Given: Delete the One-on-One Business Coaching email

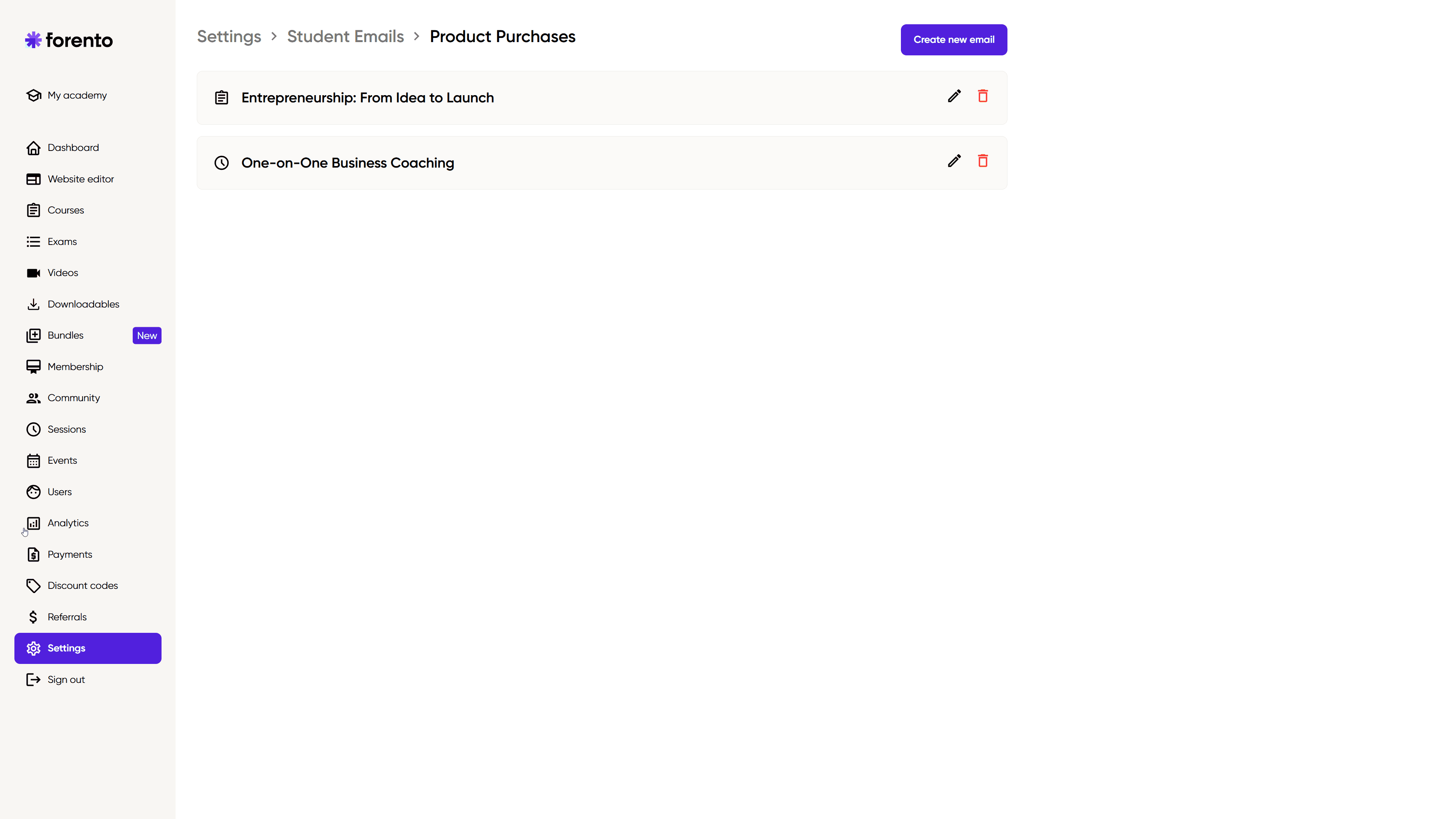Looking at the screenshot, I should click(983, 161).
